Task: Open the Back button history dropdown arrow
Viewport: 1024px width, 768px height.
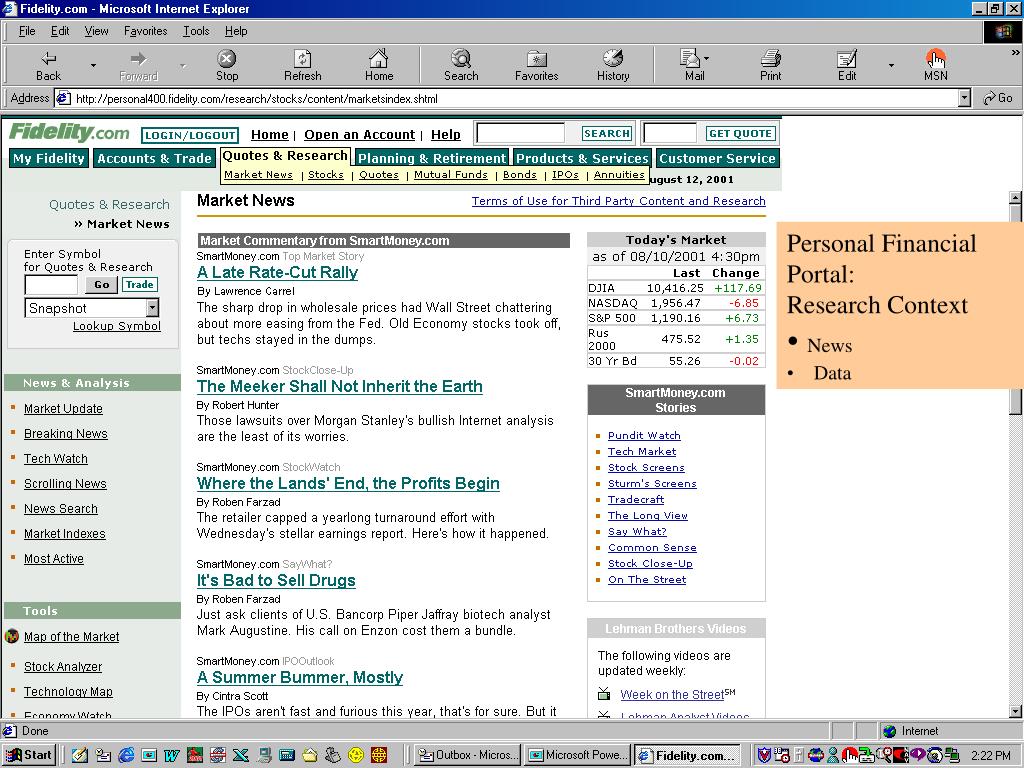Action: coord(93,65)
